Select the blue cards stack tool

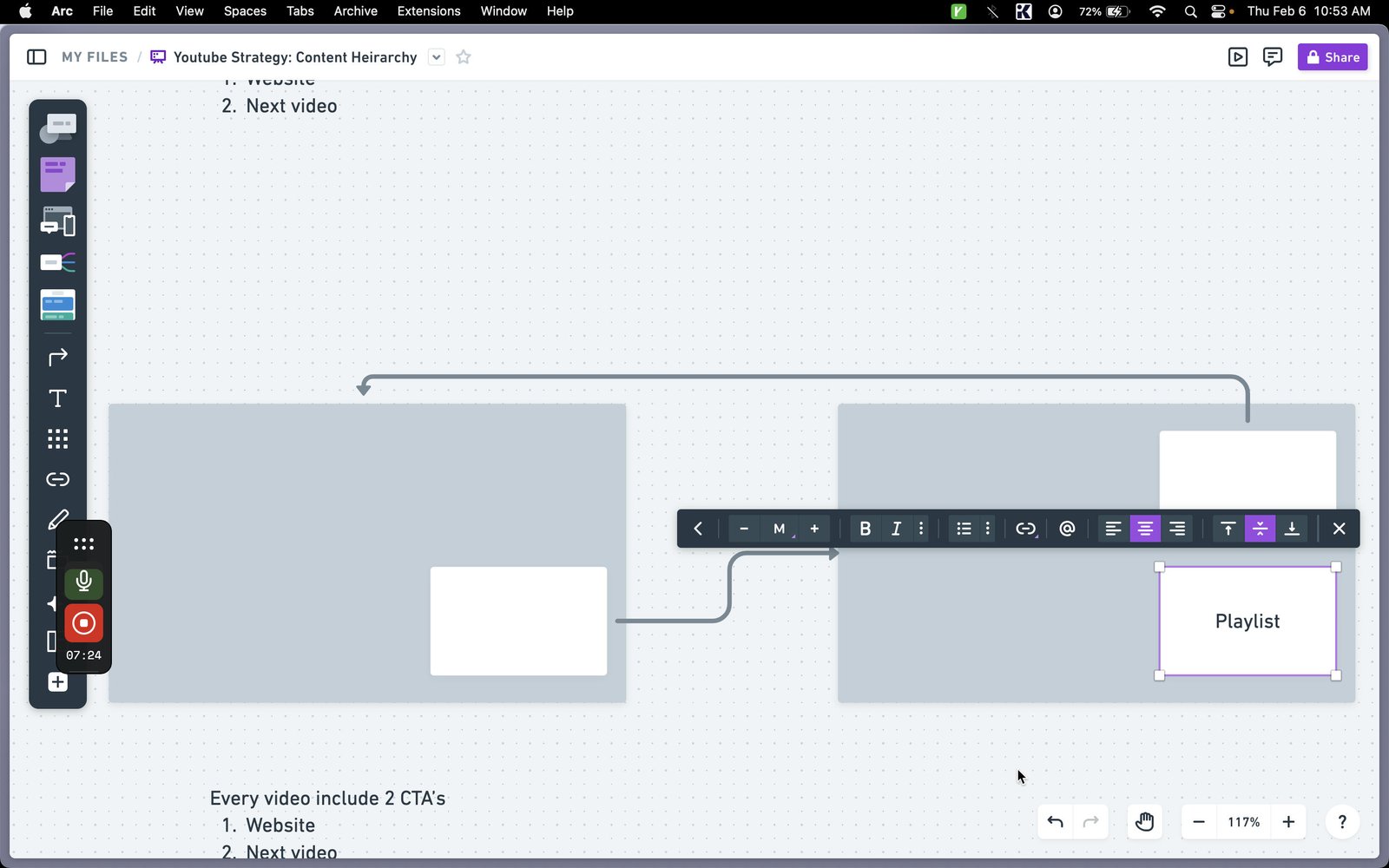tap(58, 305)
